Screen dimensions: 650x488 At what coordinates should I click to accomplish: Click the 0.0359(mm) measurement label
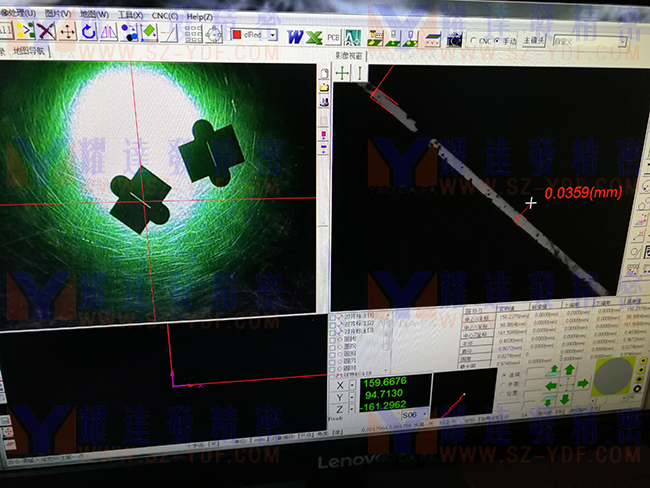point(583,193)
